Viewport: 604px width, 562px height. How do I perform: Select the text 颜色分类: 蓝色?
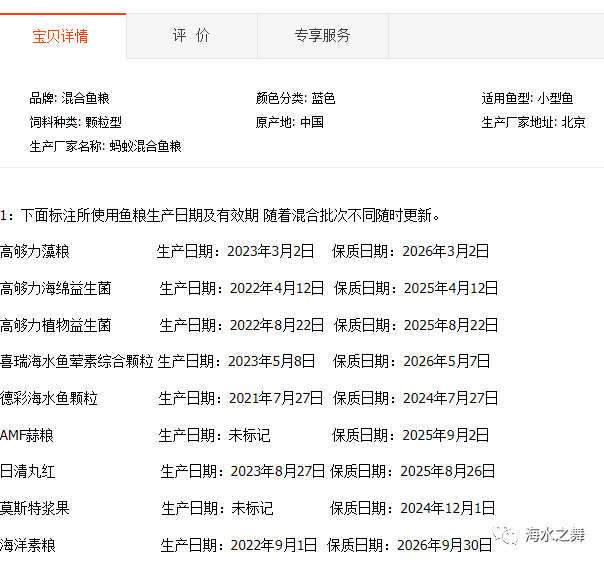295,98
